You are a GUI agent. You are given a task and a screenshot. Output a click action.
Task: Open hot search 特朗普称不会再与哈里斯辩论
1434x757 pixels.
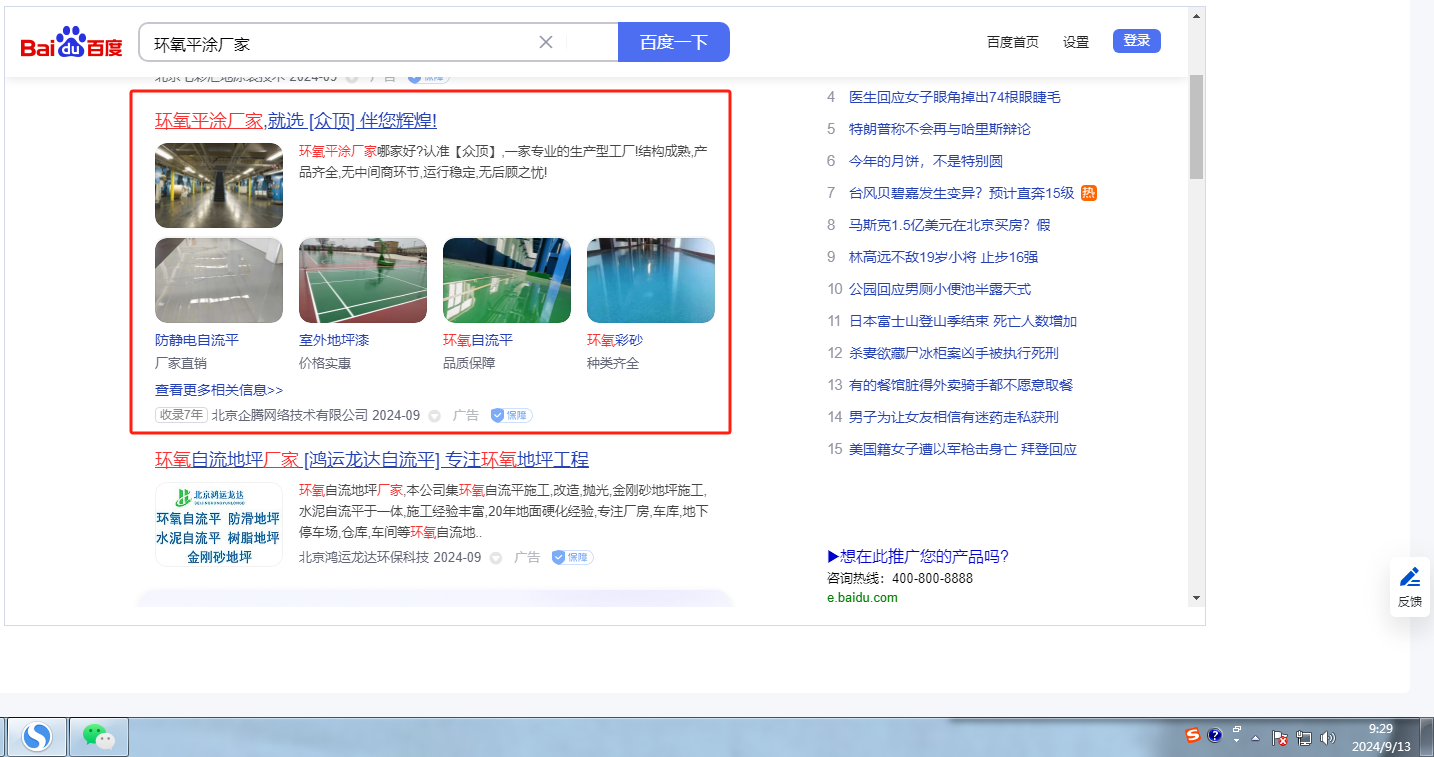coord(939,129)
